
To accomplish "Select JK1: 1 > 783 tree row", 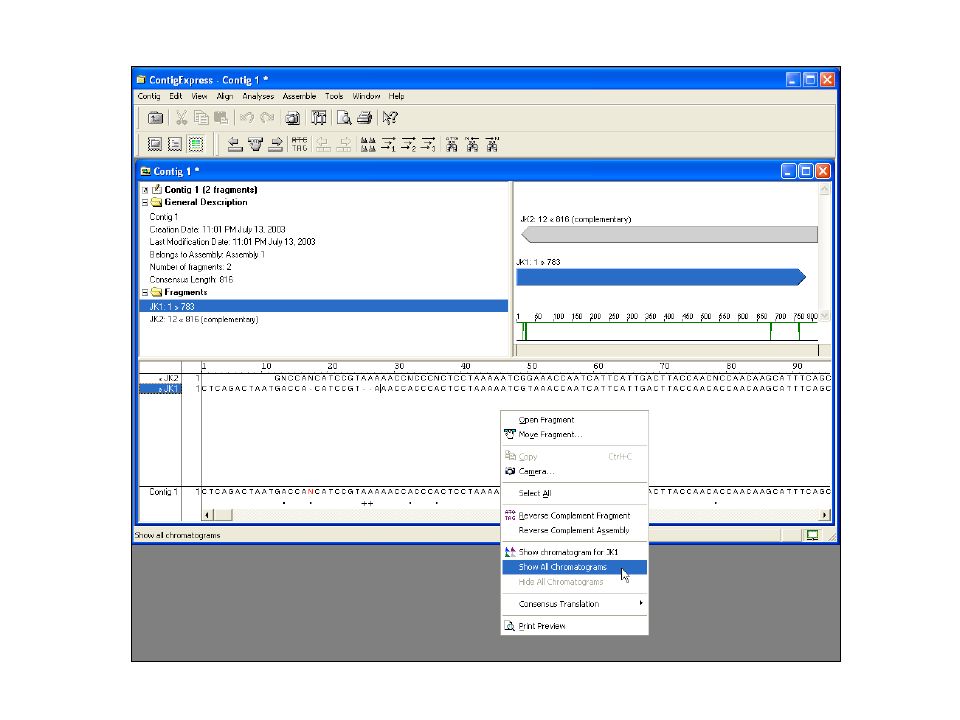I will [323, 306].
